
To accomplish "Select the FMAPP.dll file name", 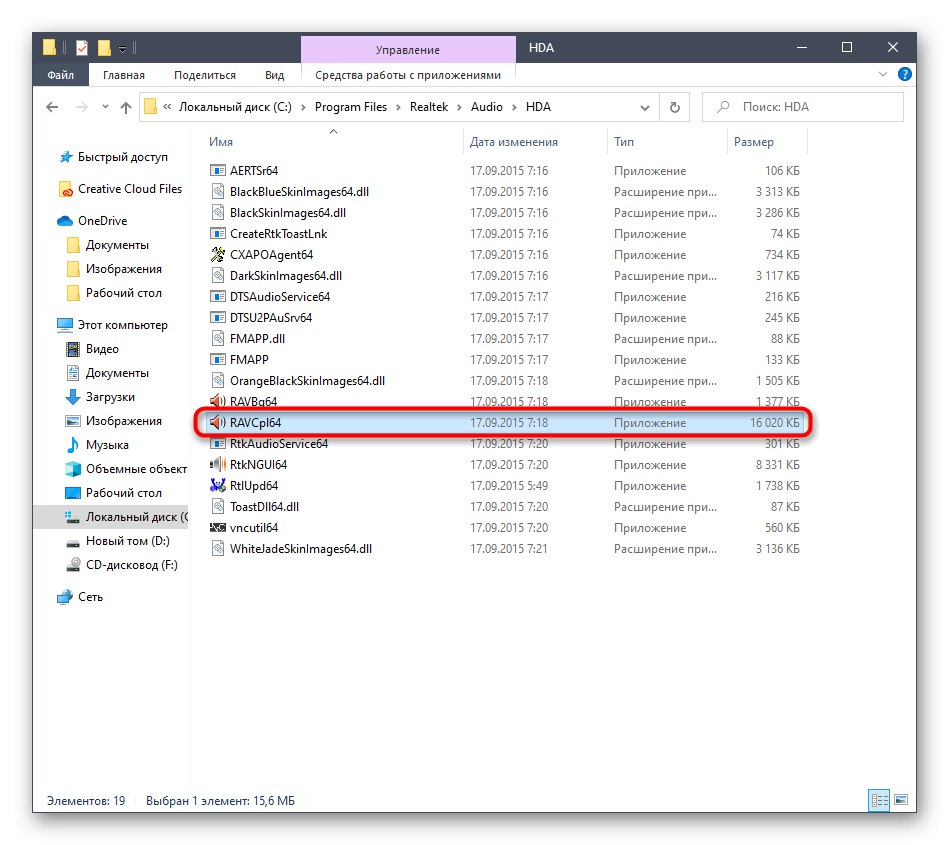I will click(257, 339).
